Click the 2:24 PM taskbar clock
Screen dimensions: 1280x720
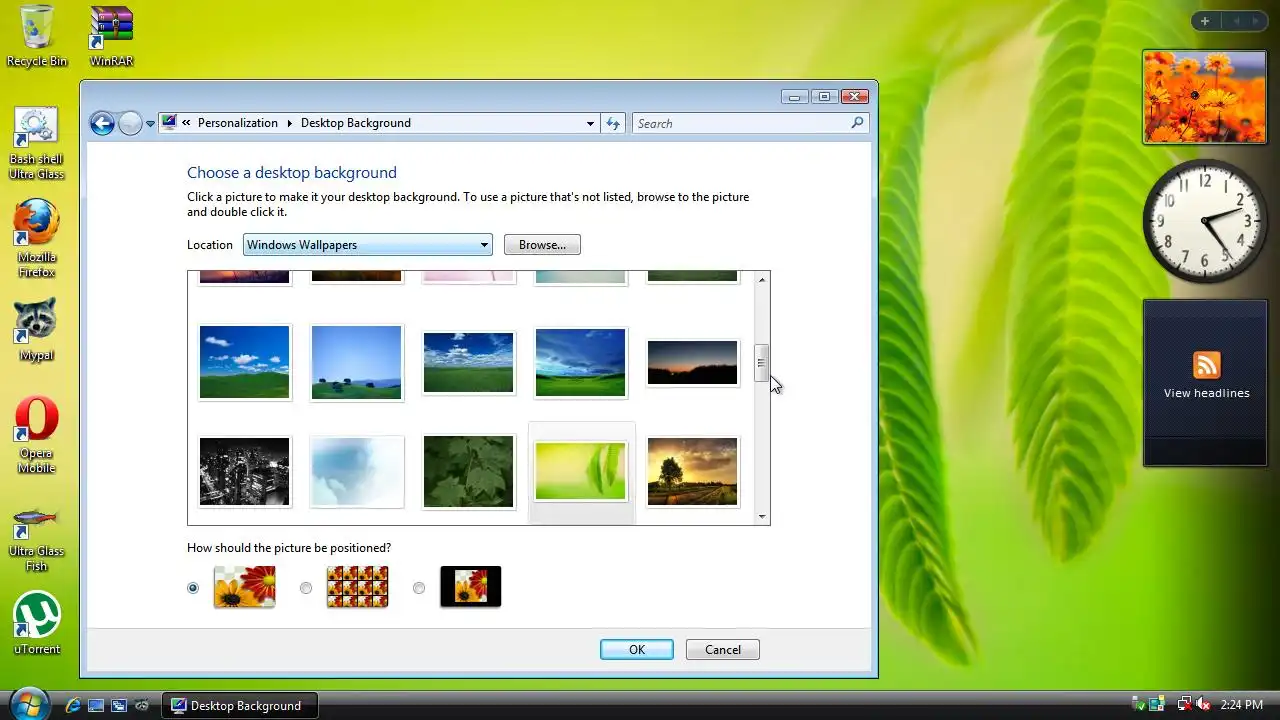(1241, 705)
